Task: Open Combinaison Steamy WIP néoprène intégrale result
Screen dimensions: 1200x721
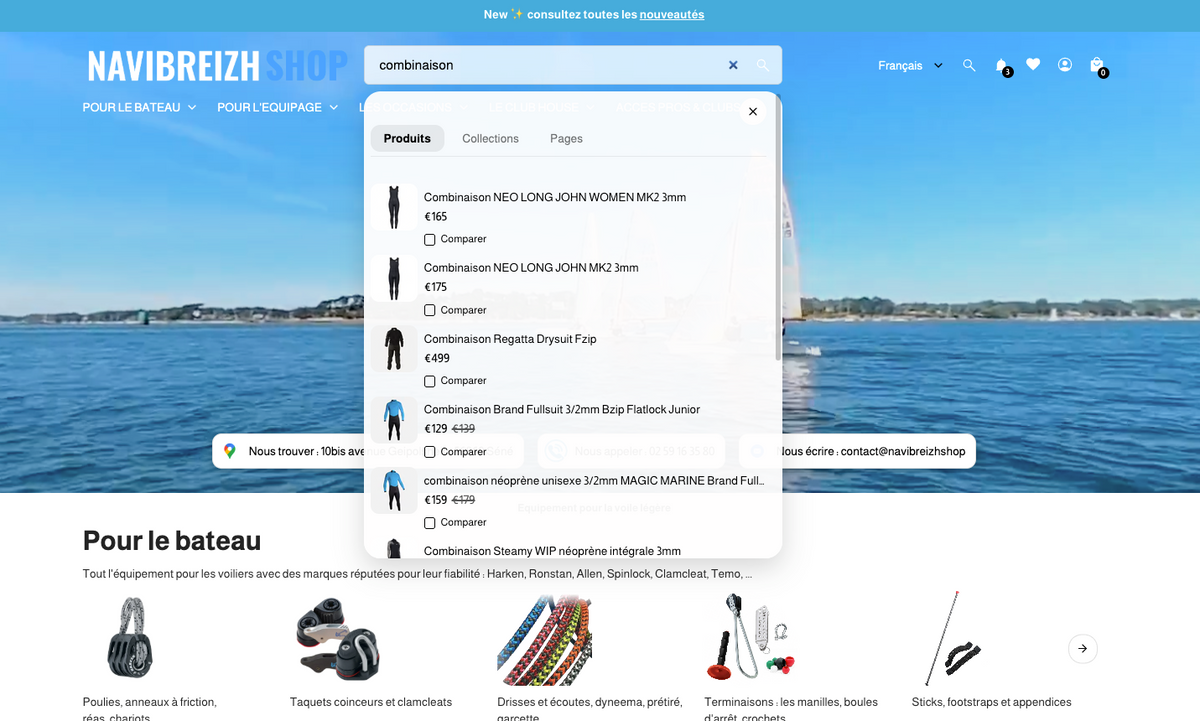Action: tap(552, 551)
